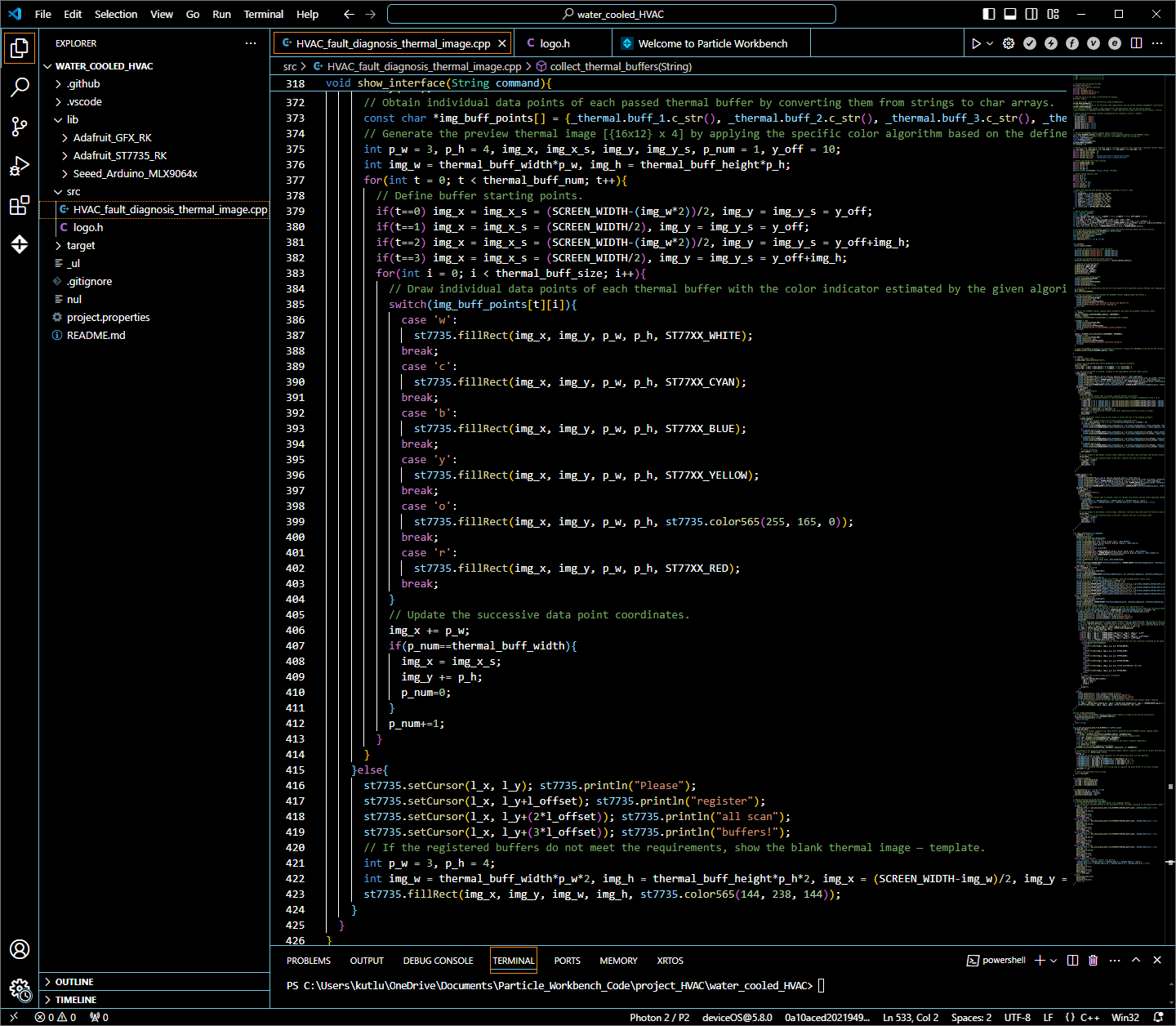Open the Source Control view

[x=20, y=126]
